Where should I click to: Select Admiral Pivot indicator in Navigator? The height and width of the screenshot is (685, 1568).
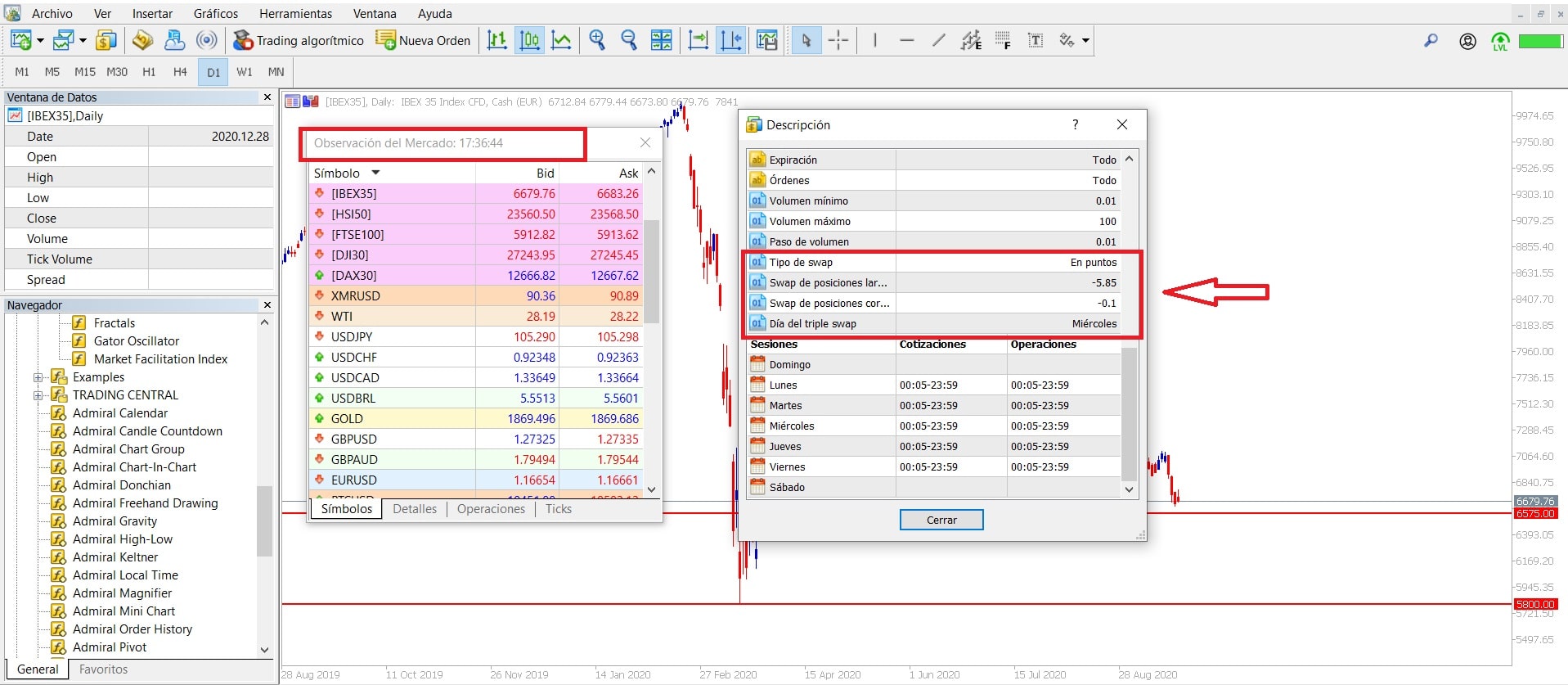[x=110, y=647]
